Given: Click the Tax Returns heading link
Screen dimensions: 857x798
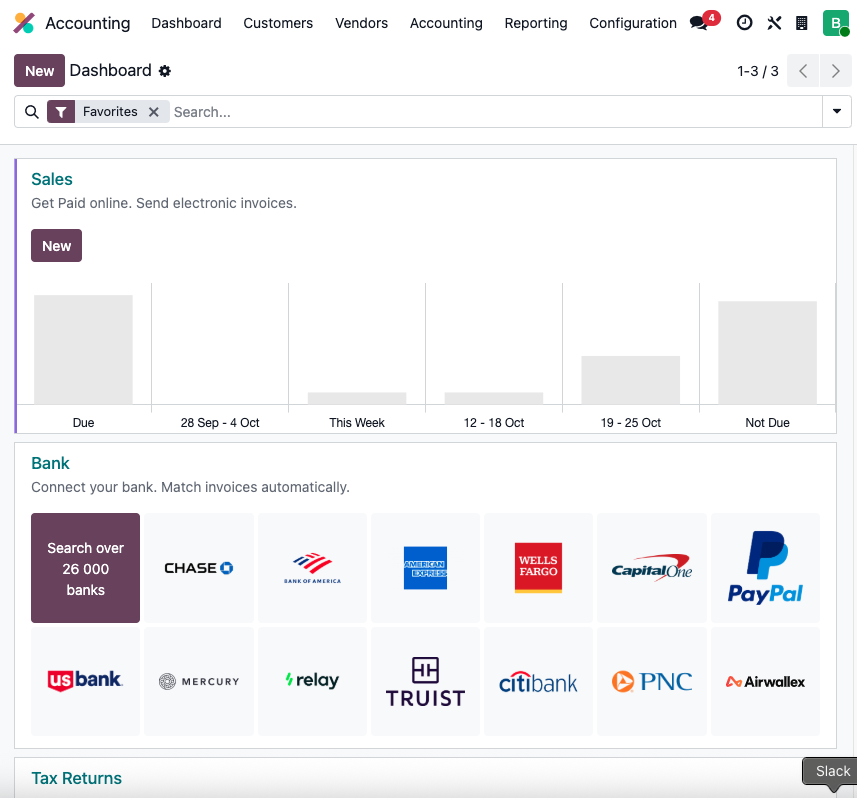Looking at the screenshot, I should click(77, 778).
